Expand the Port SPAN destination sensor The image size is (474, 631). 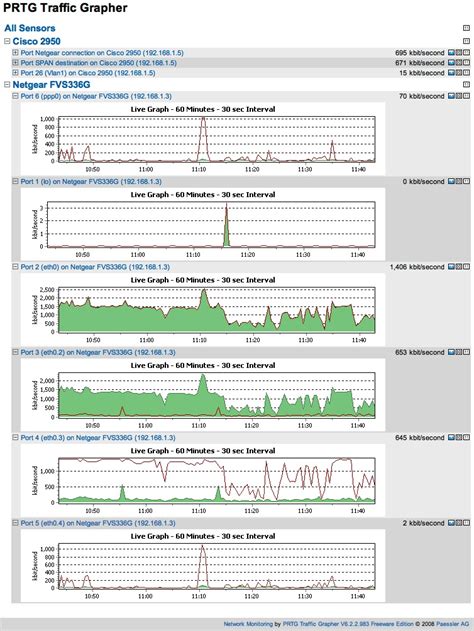(15, 63)
